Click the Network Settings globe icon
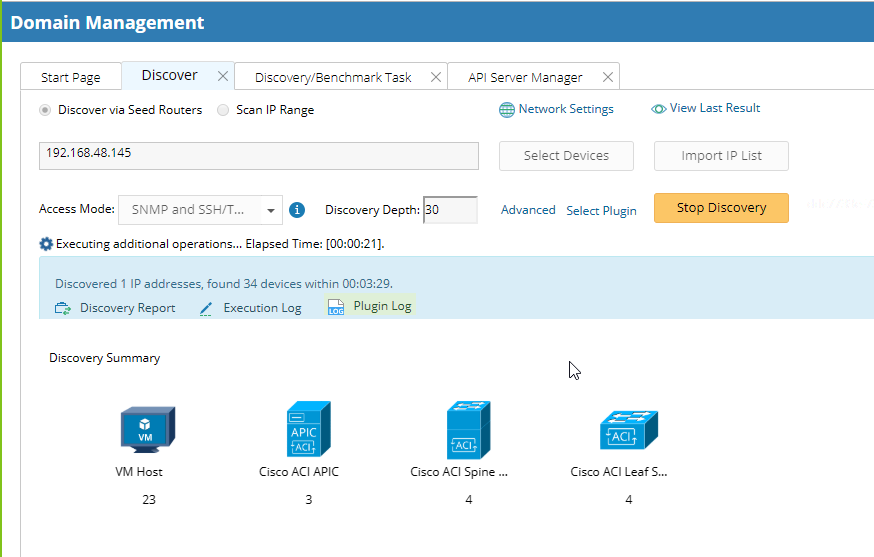The height and width of the screenshot is (557, 874). point(507,110)
